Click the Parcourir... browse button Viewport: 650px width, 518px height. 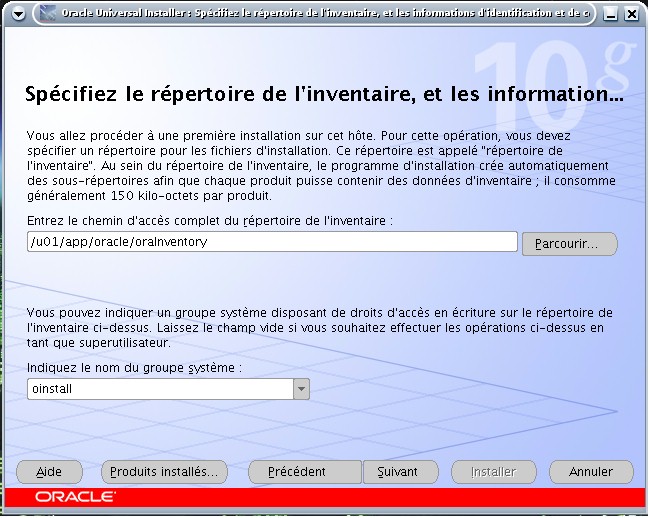click(x=570, y=244)
